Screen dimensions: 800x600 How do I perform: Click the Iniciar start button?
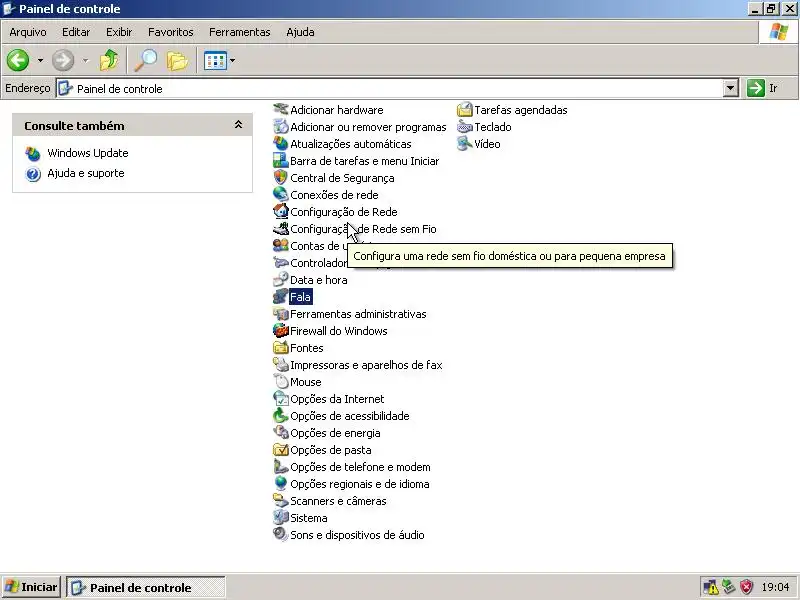[x=31, y=587]
